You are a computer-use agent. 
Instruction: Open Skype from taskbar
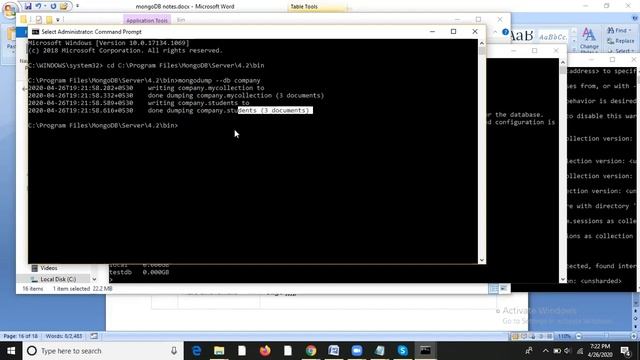(x=402, y=351)
